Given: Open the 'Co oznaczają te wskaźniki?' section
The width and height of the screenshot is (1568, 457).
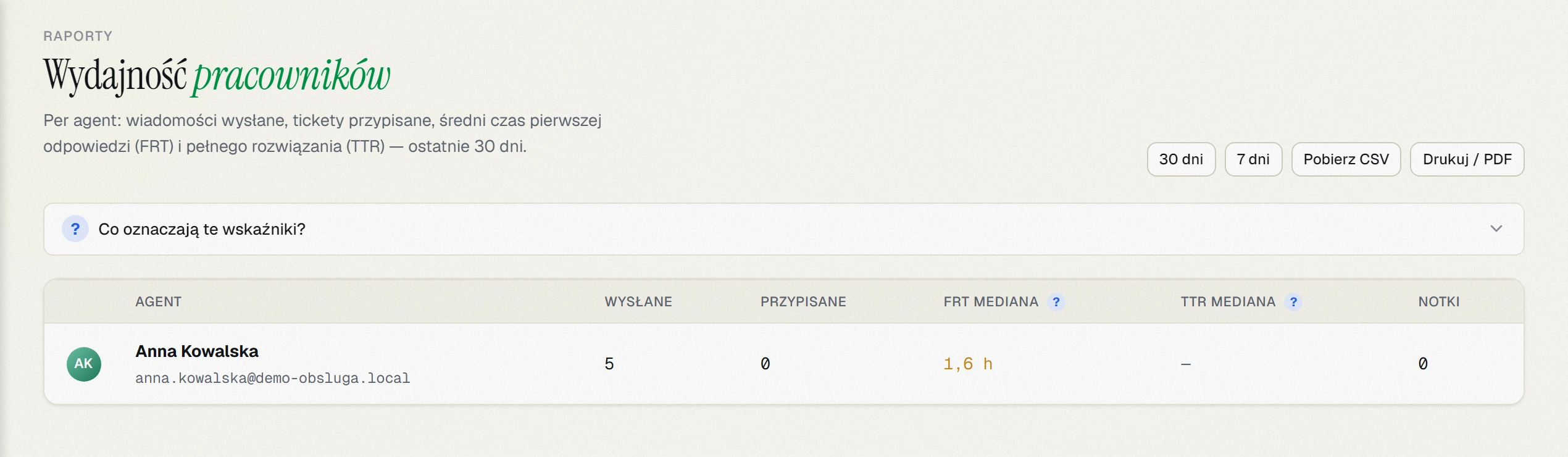Looking at the screenshot, I should (x=783, y=229).
